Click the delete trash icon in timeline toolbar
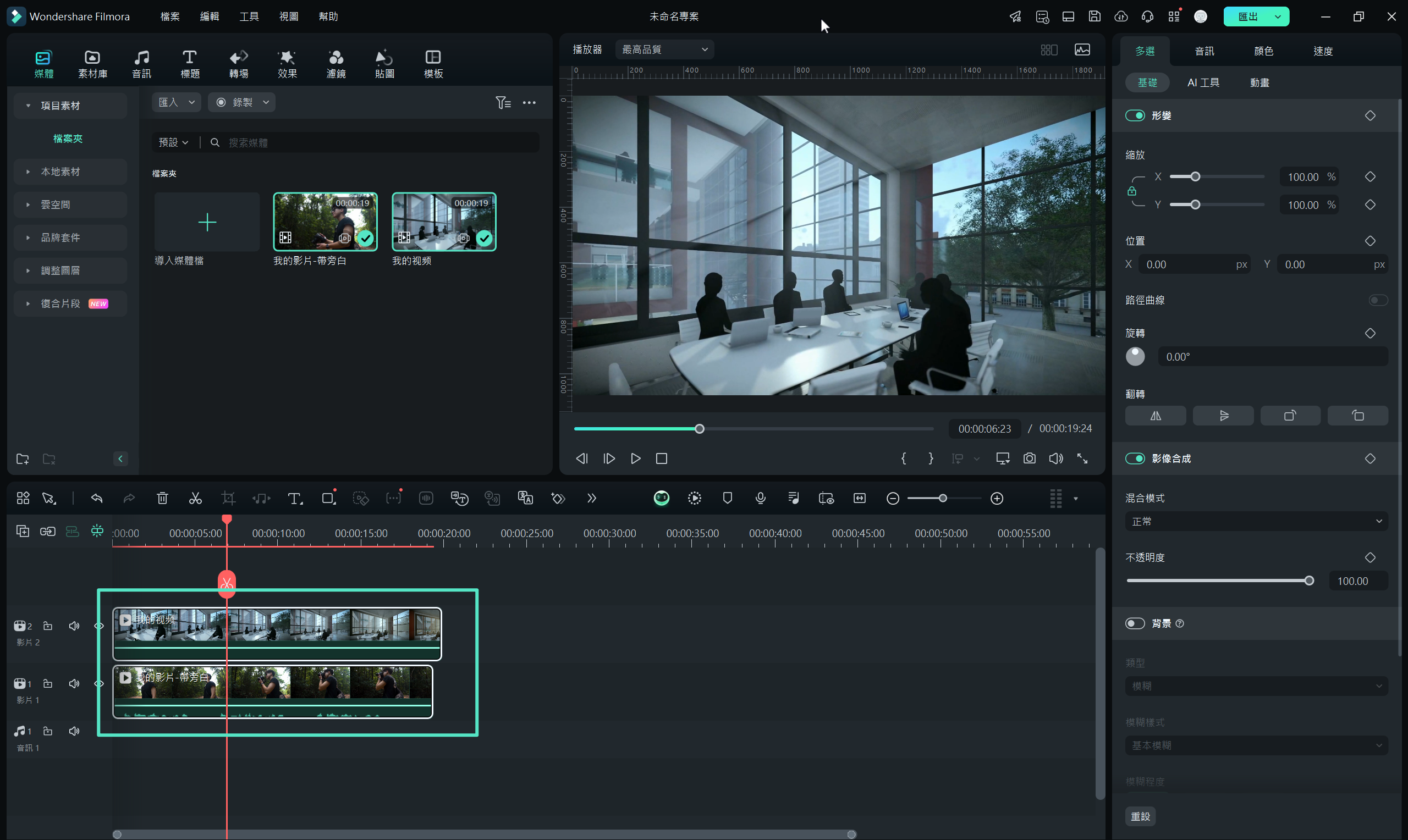Viewport: 1408px width, 840px height. pos(162,498)
